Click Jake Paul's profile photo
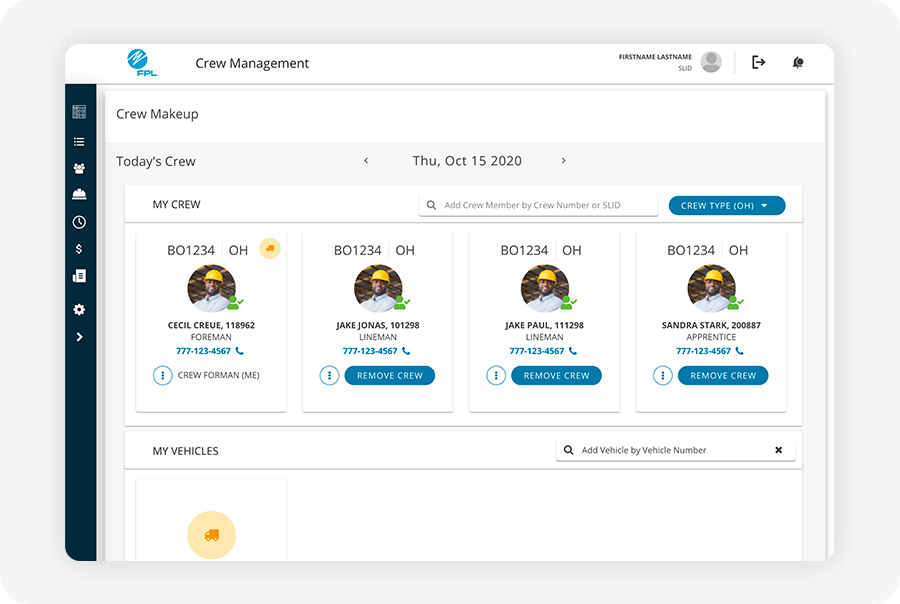 pyautogui.click(x=545, y=288)
